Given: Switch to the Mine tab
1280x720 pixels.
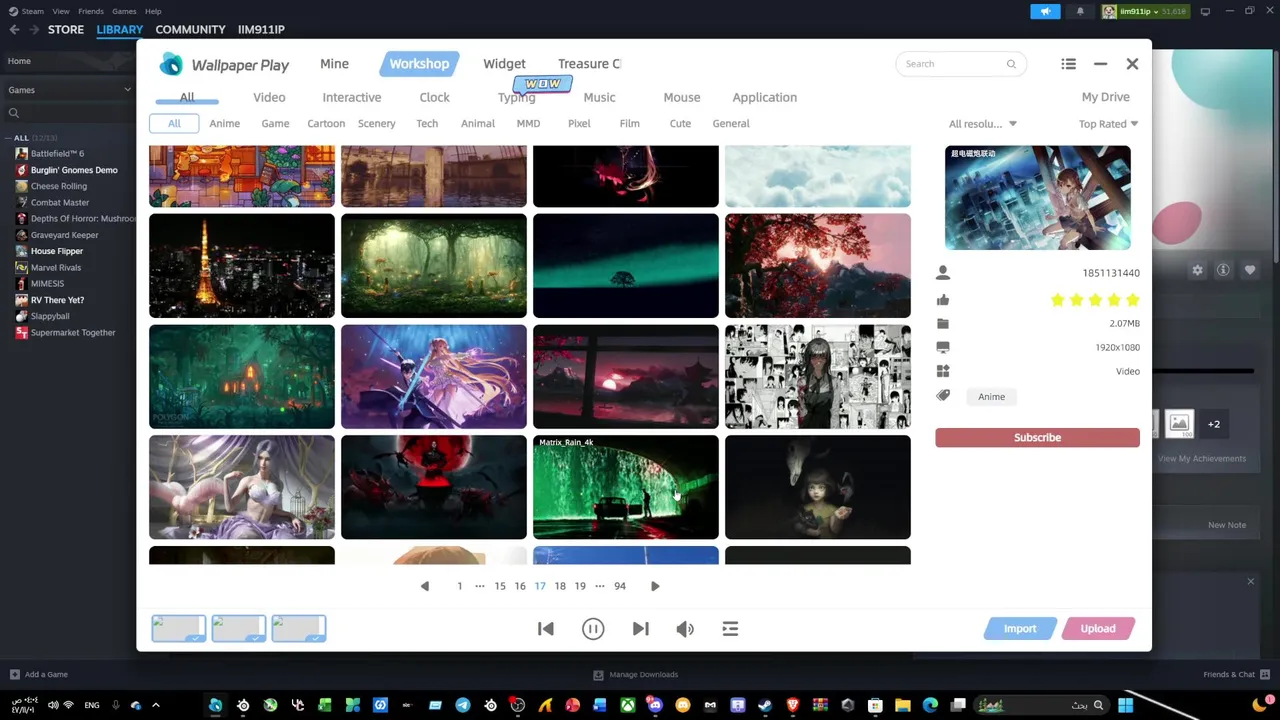Looking at the screenshot, I should tap(334, 64).
